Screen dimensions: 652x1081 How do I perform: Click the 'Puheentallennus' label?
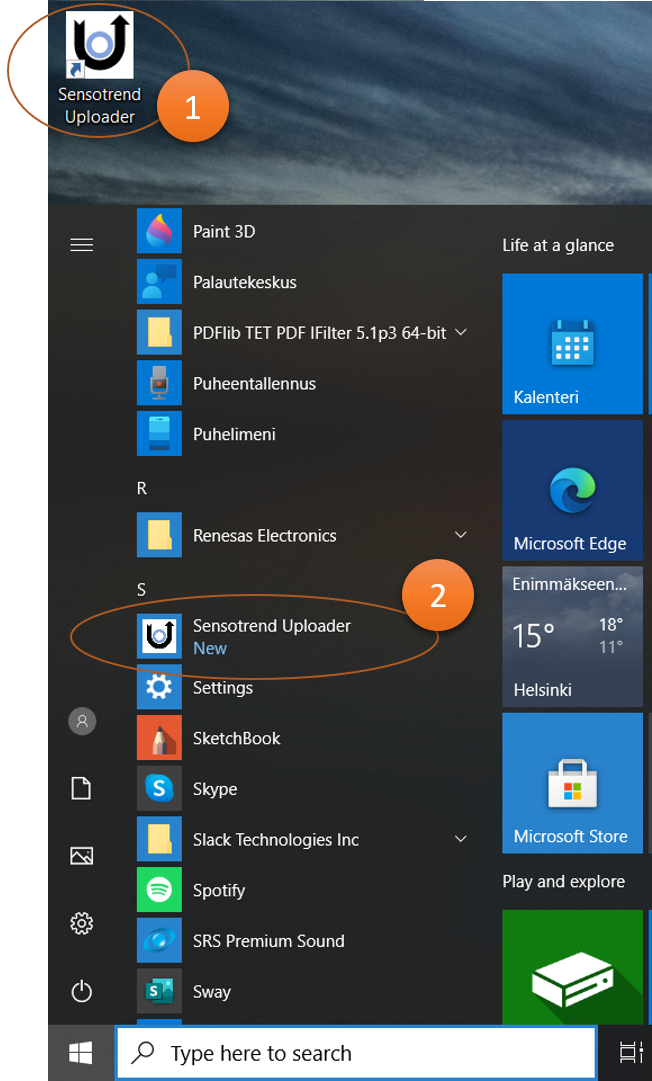tap(254, 384)
